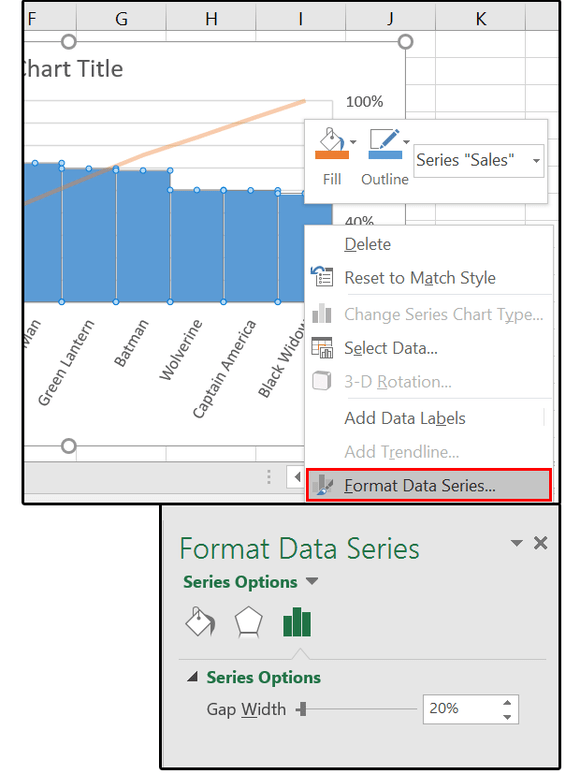Click the orange cumulative percentage line

pos(222,129)
